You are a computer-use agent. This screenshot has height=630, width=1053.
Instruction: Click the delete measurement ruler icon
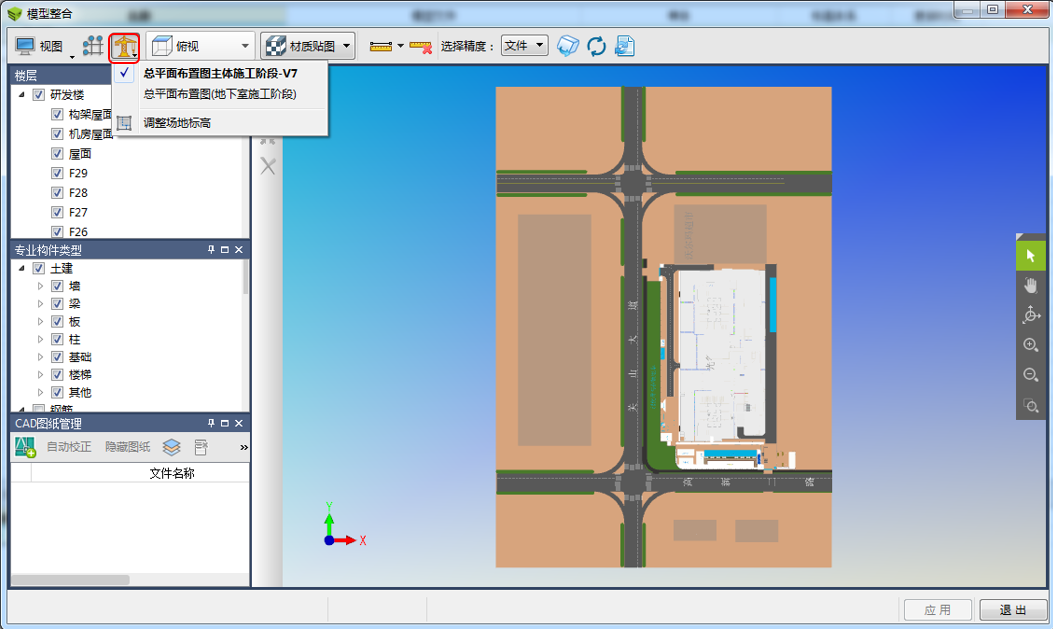pos(420,46)
